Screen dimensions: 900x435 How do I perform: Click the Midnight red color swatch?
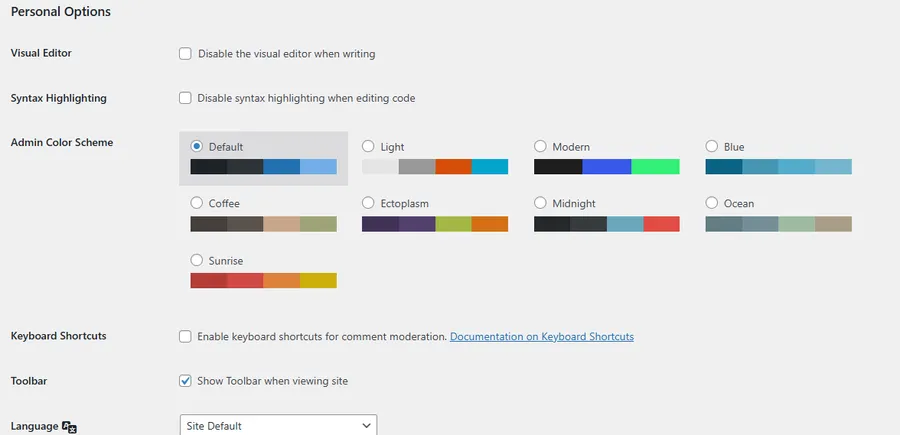click(x=661, y=224)
